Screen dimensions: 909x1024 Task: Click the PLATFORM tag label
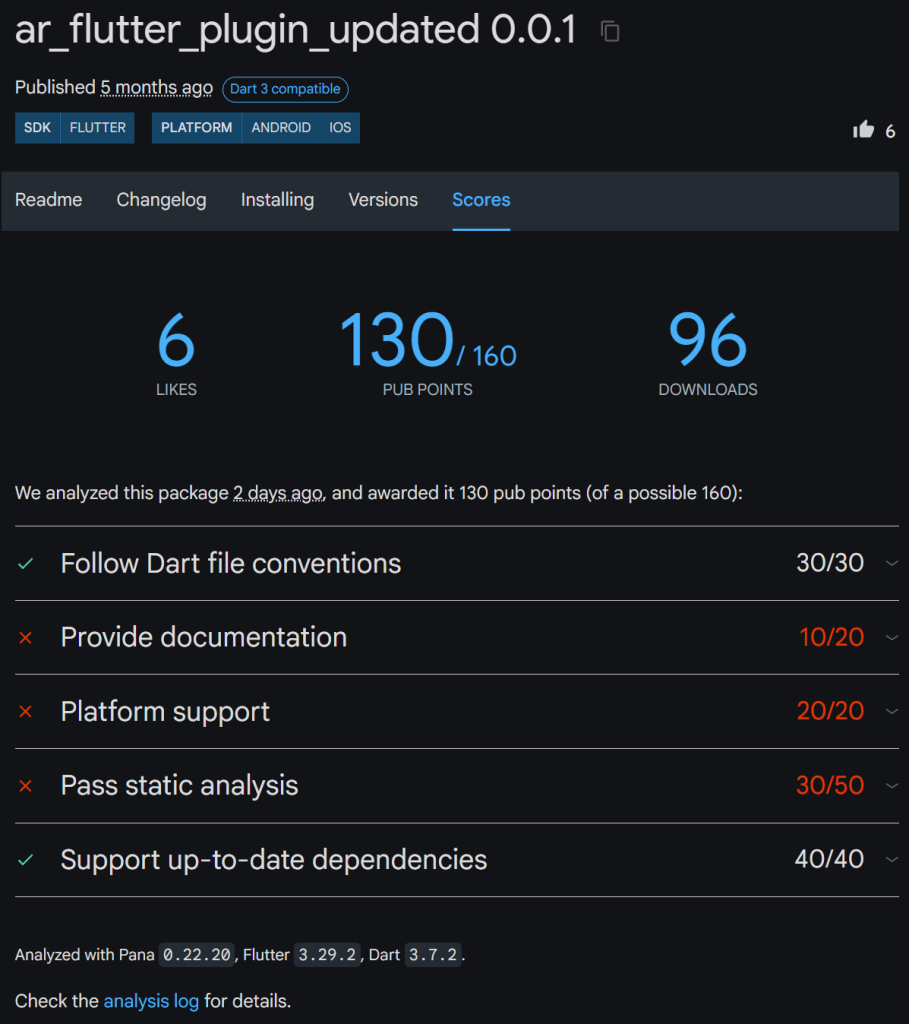click(197, 127)
